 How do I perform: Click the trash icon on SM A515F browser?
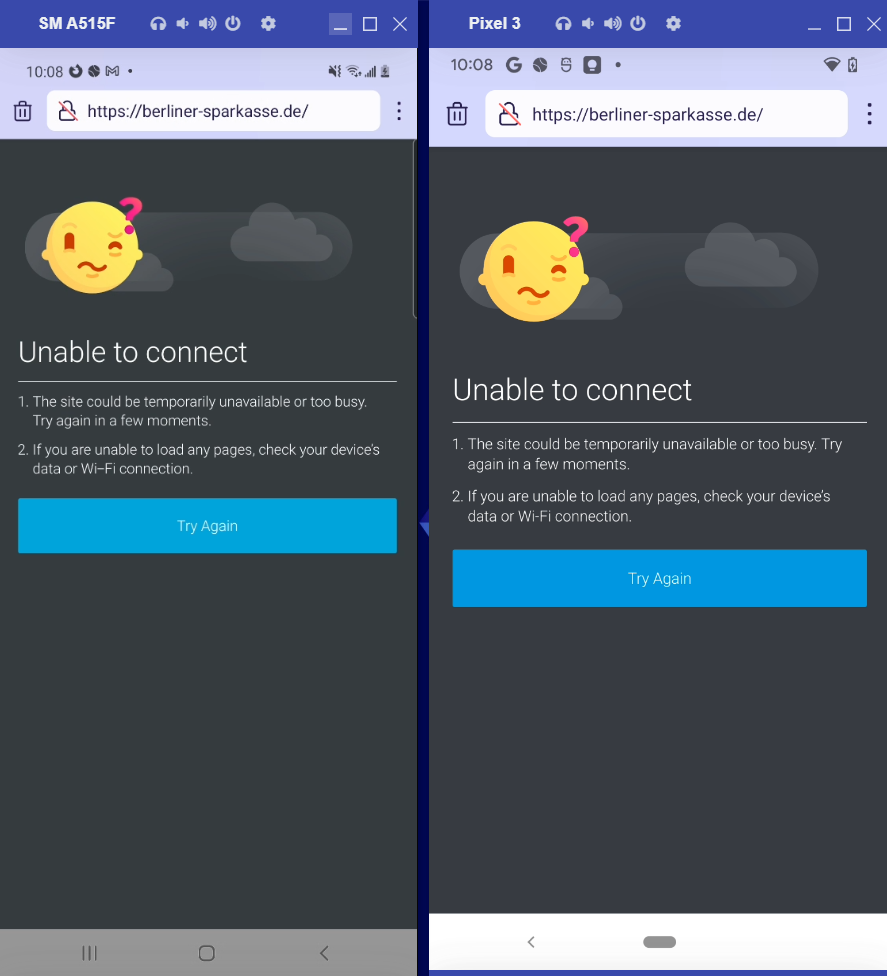(23, 111)
